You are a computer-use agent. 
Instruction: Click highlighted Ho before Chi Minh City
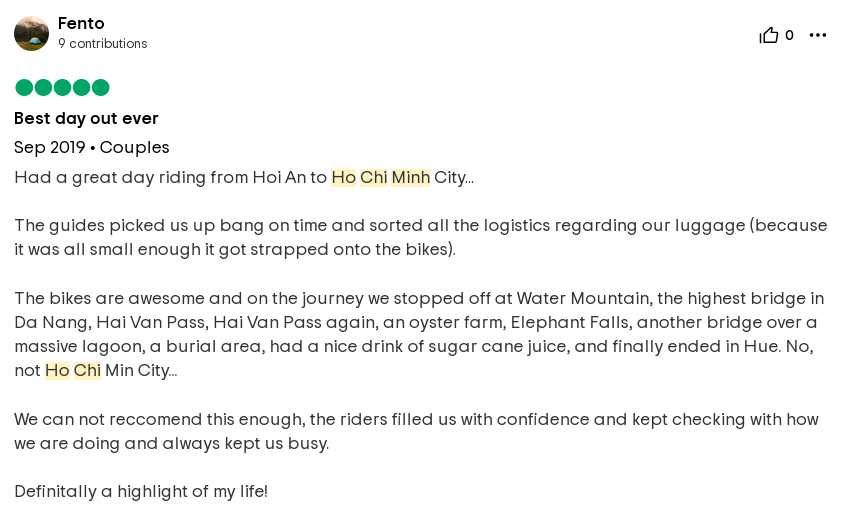click(344, 177)
